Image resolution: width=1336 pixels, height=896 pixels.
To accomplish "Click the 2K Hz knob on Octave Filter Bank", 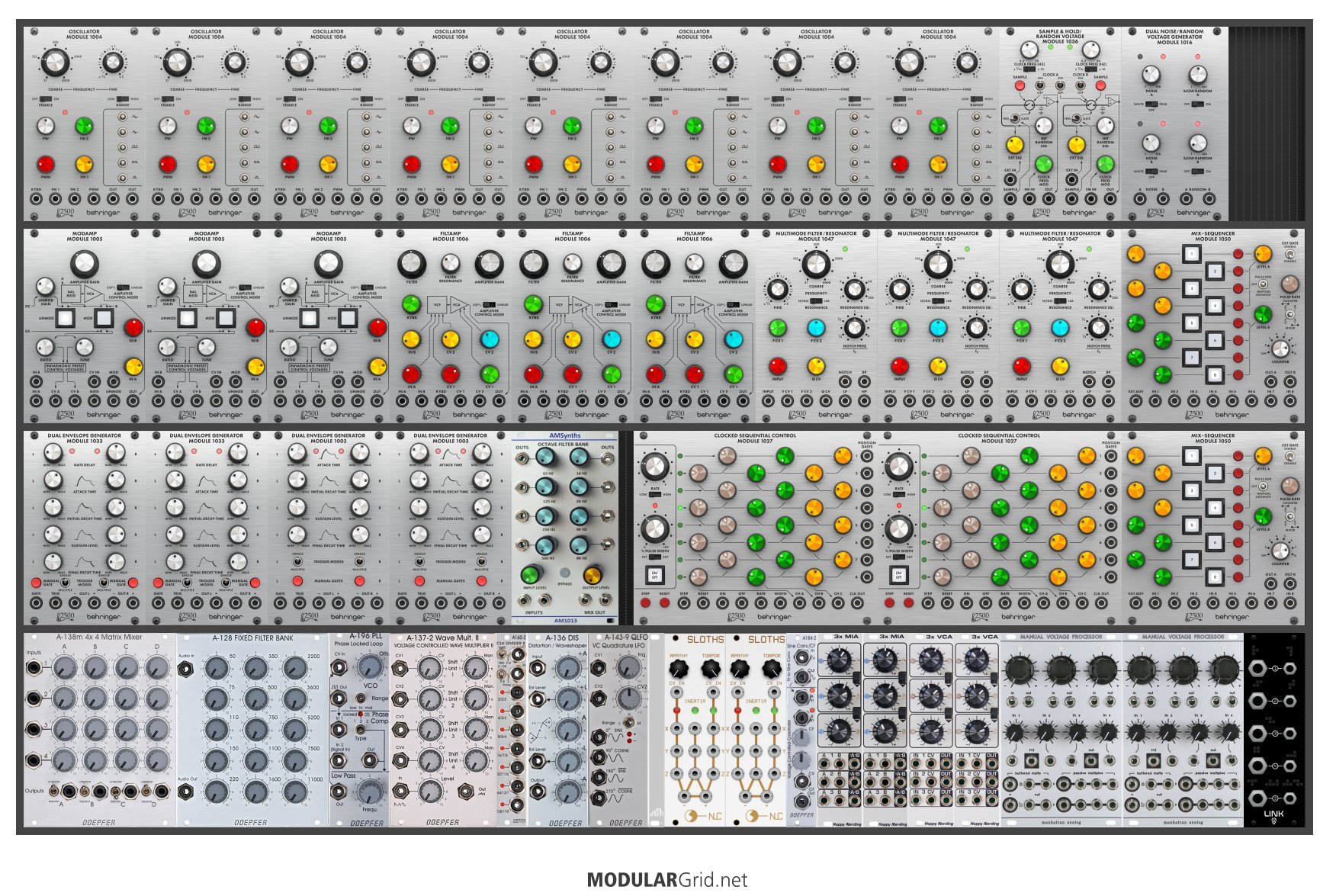I will tap(580, 487).
